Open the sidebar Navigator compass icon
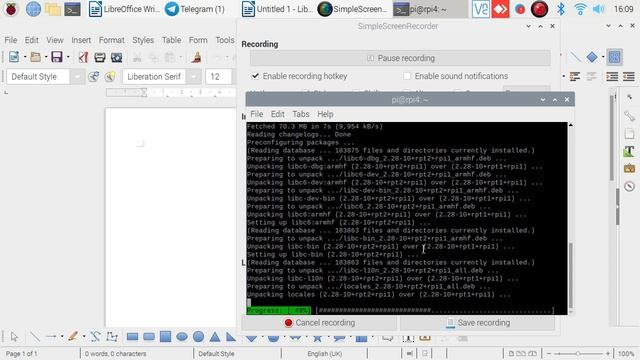Screen dimensions: 640x360 (x=629, y=187)
